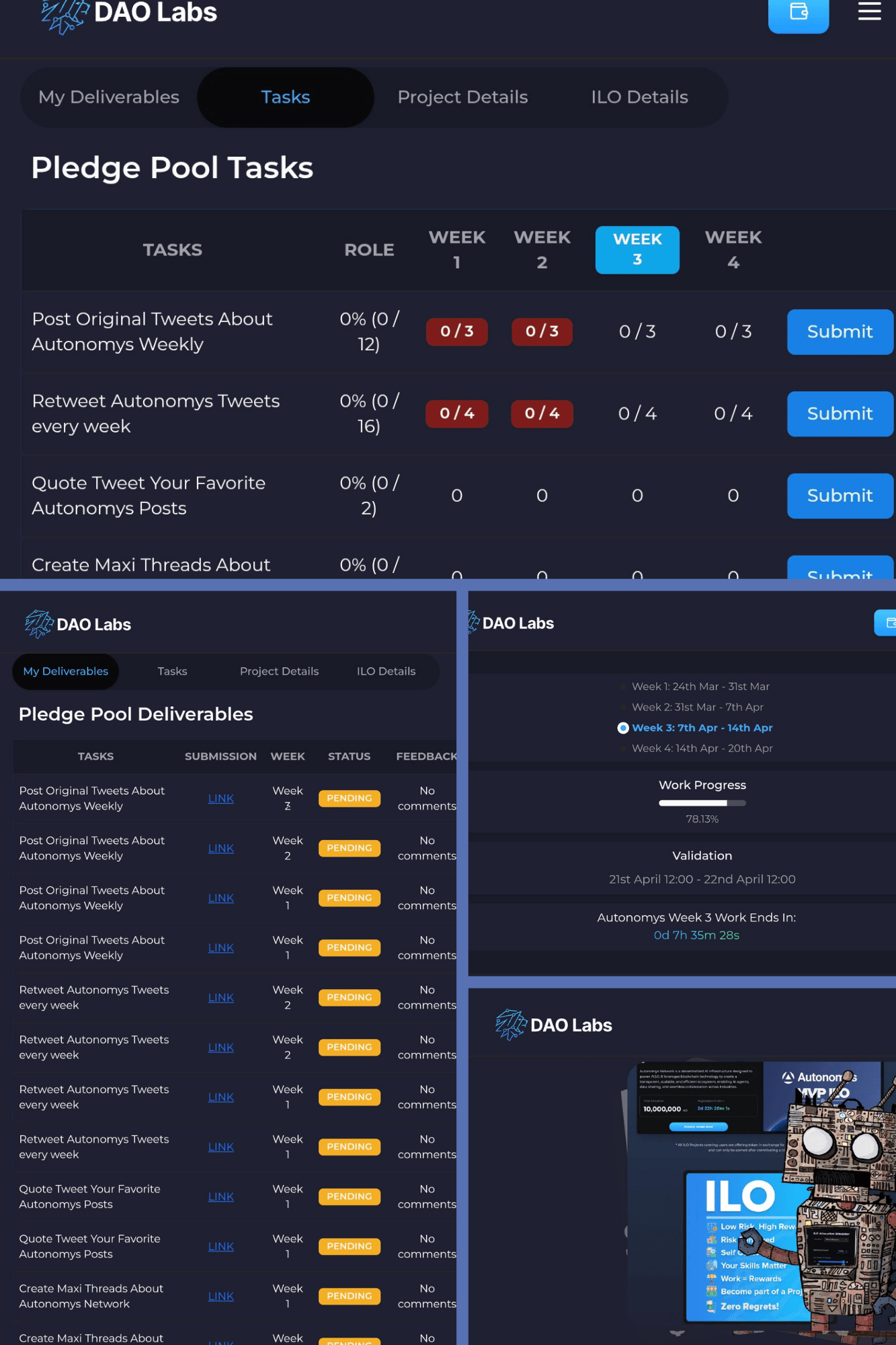Click STATUS column header in deliverables table
This screenshot has height=1345, width=896.
click(349, 757)
